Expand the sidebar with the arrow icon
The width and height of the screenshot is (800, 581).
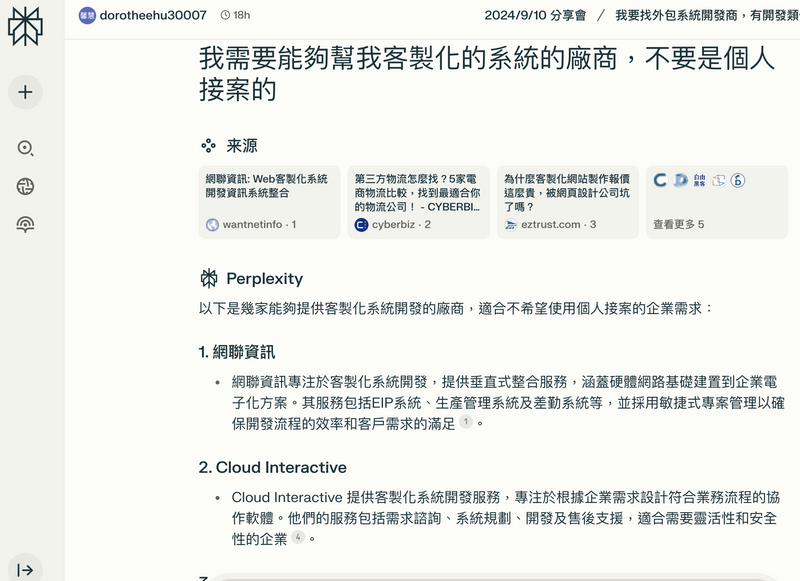[x=25, y=569]
